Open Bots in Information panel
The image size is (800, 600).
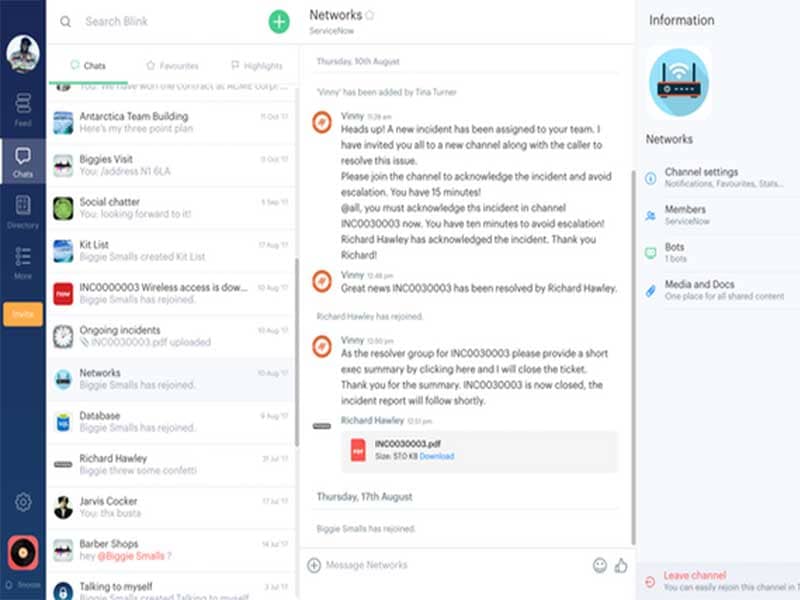pos(720,253)
